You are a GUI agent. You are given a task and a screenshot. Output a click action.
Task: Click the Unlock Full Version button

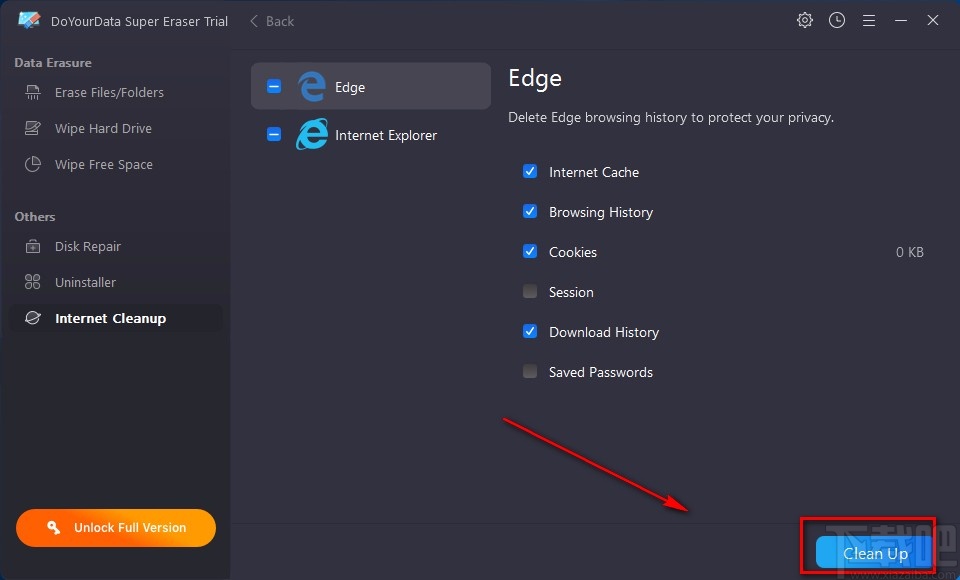(116, 528)
